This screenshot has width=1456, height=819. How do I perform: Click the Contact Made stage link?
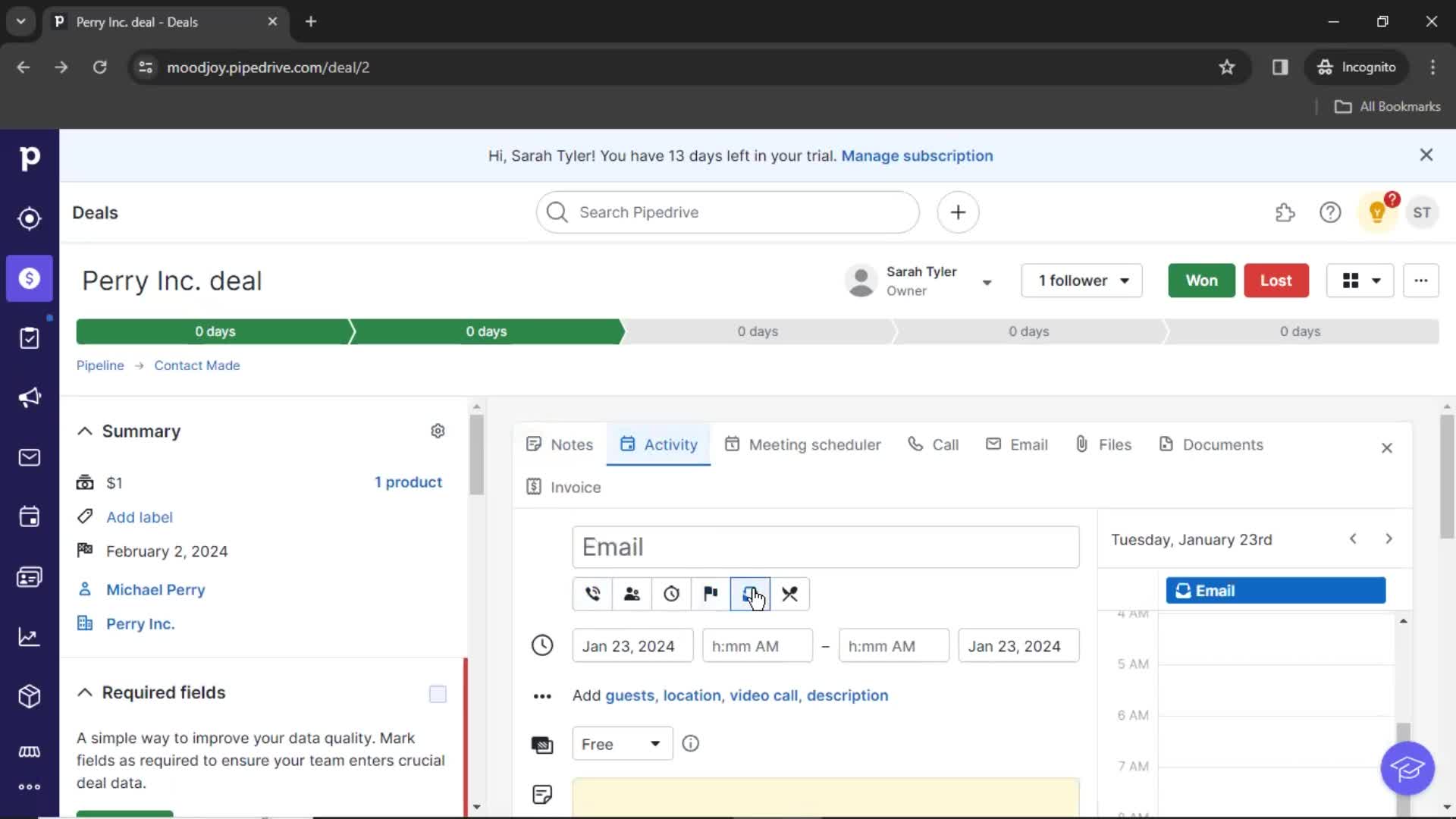point(197,366)
